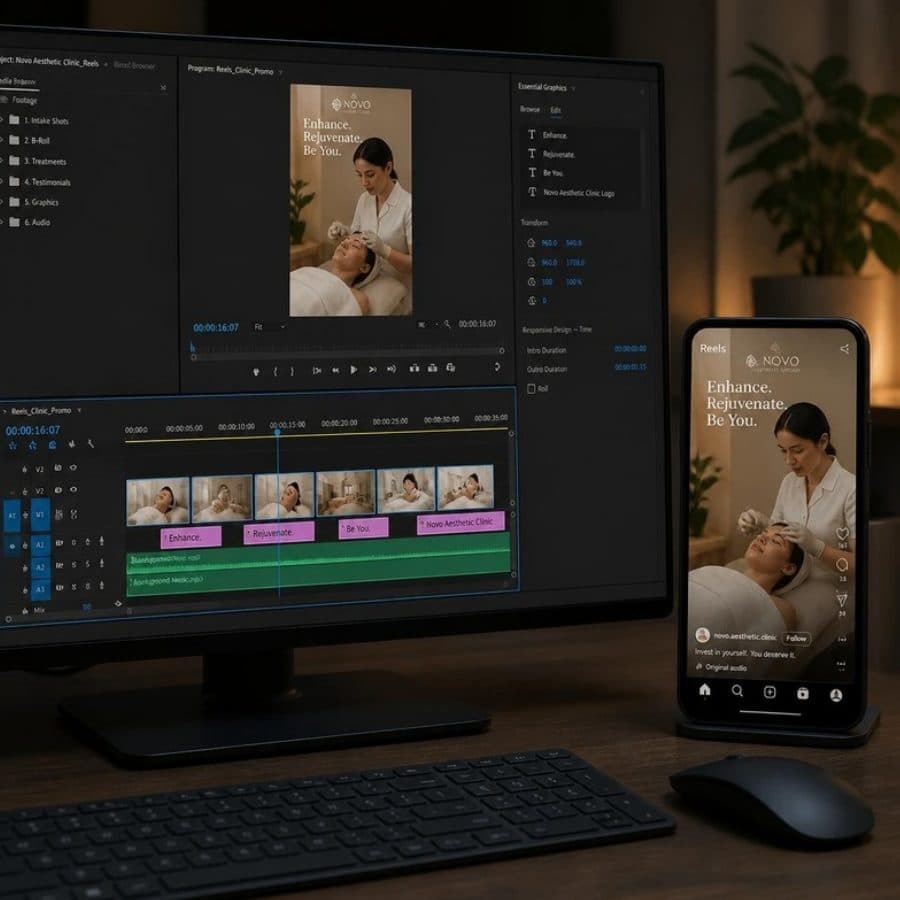The height and width of the screenshot is (900, 900).
Task: Tap the Search magnifier in the phone's bottom bar
Action: [737, 691]
